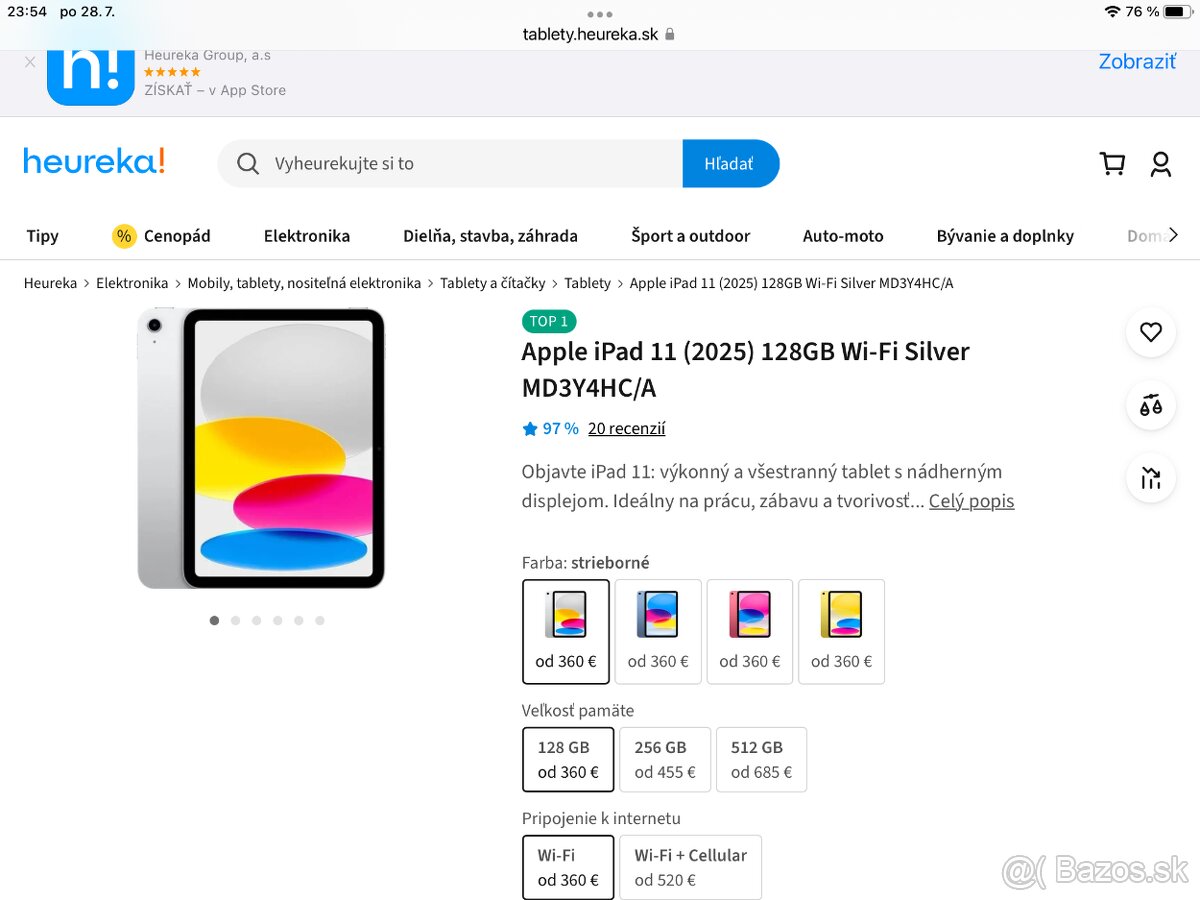
Task: Choose 128 GB memory size
Action: pyautogui.click(x=568, y=760)
